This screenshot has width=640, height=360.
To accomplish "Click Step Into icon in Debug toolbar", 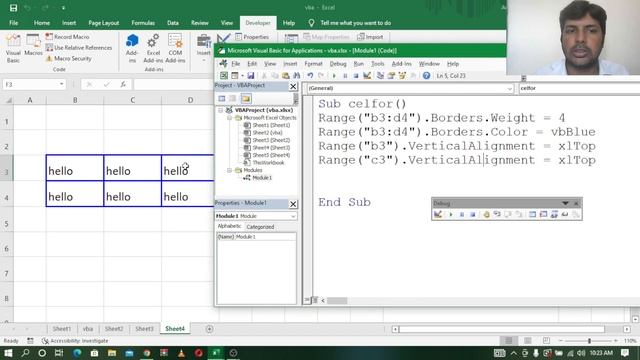I will (497, 214).
